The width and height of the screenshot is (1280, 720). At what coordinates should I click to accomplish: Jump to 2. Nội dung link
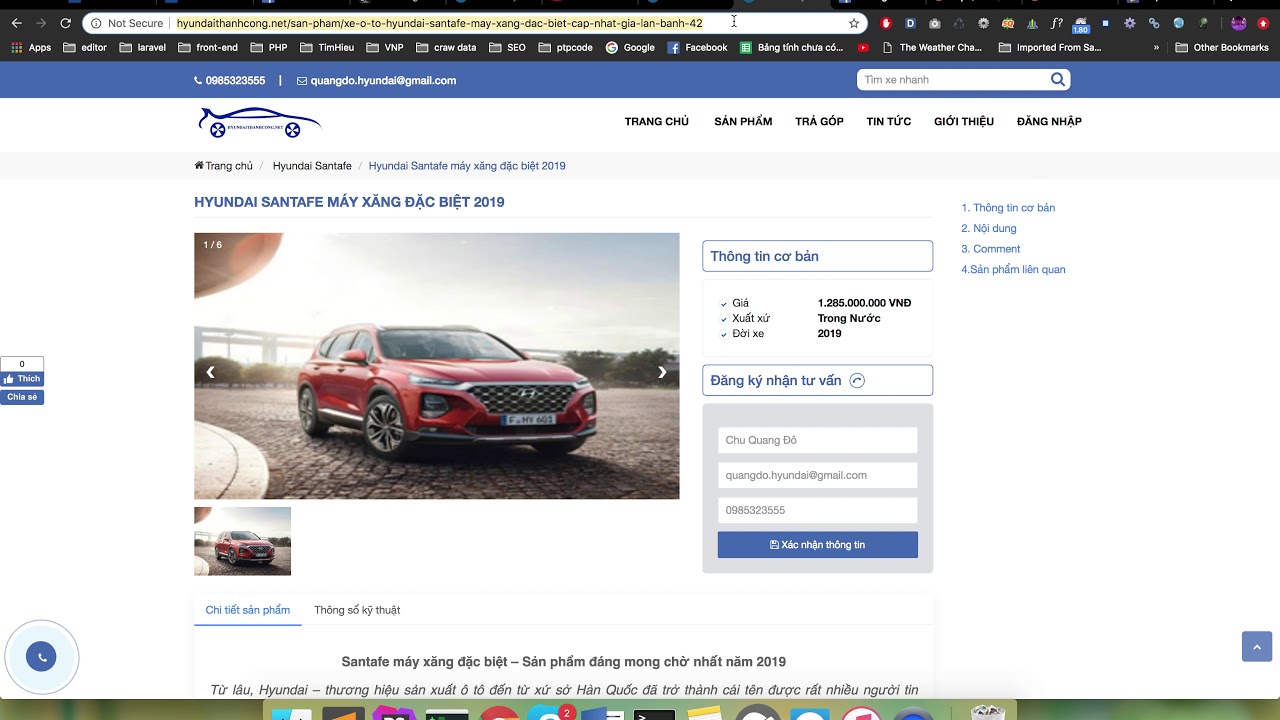pos(989,229)
